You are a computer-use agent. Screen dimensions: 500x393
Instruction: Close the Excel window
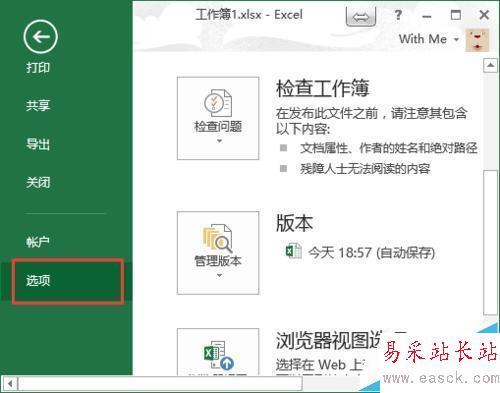click(x=484, y=15)
